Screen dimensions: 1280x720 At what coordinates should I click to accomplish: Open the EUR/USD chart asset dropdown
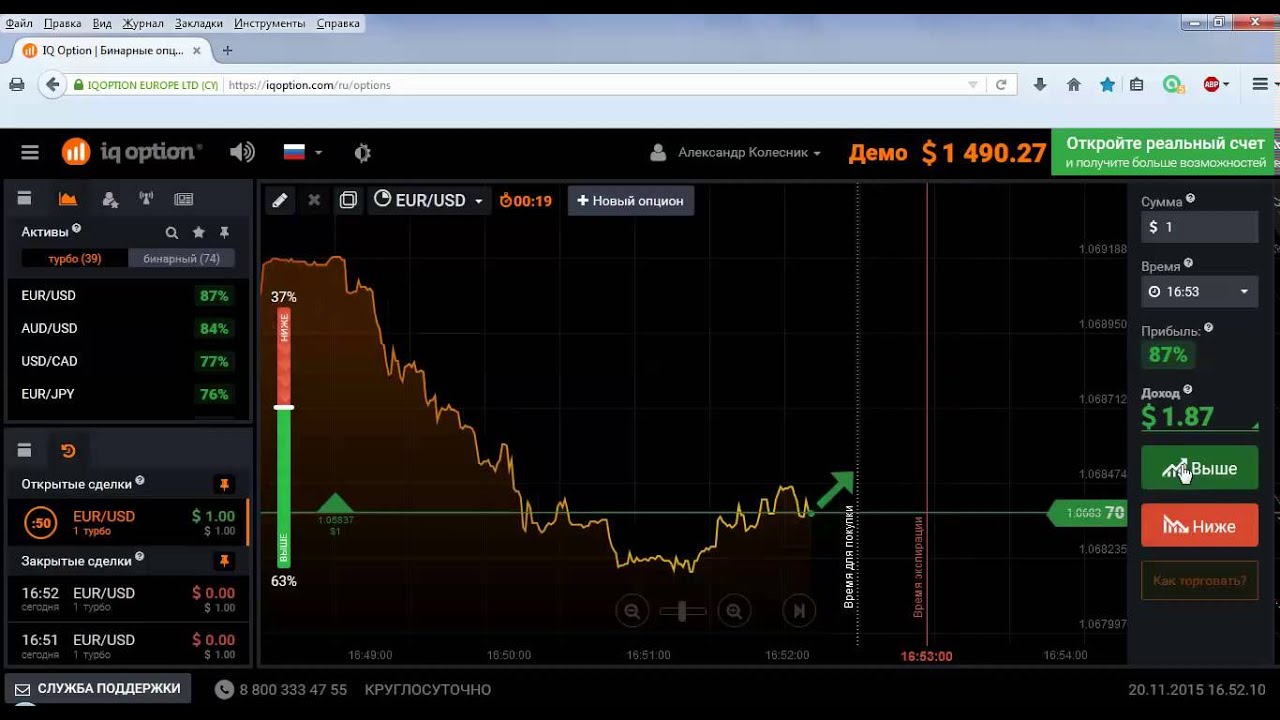pos(428,200)
